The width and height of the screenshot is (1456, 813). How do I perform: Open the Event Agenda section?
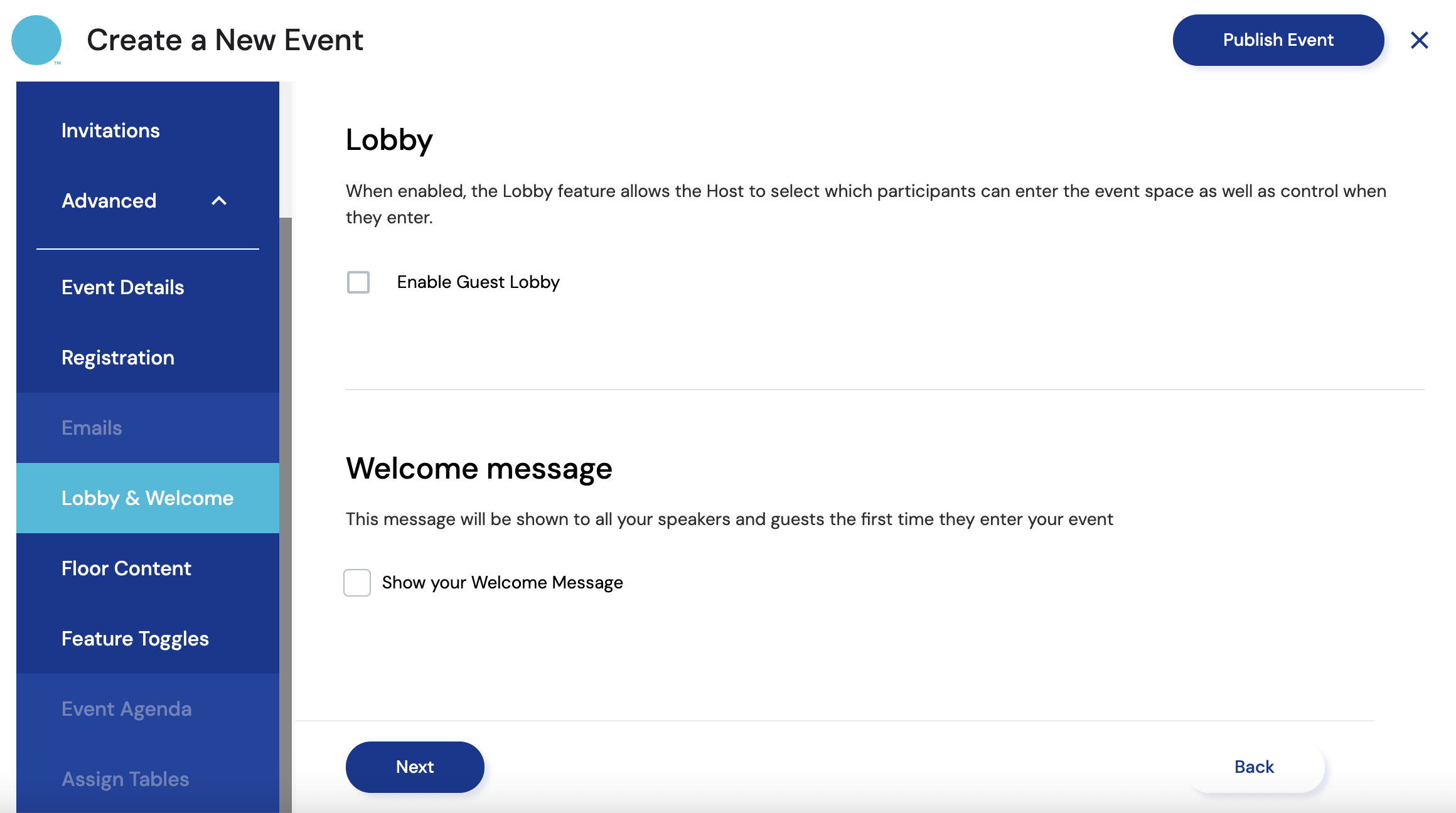126,709
